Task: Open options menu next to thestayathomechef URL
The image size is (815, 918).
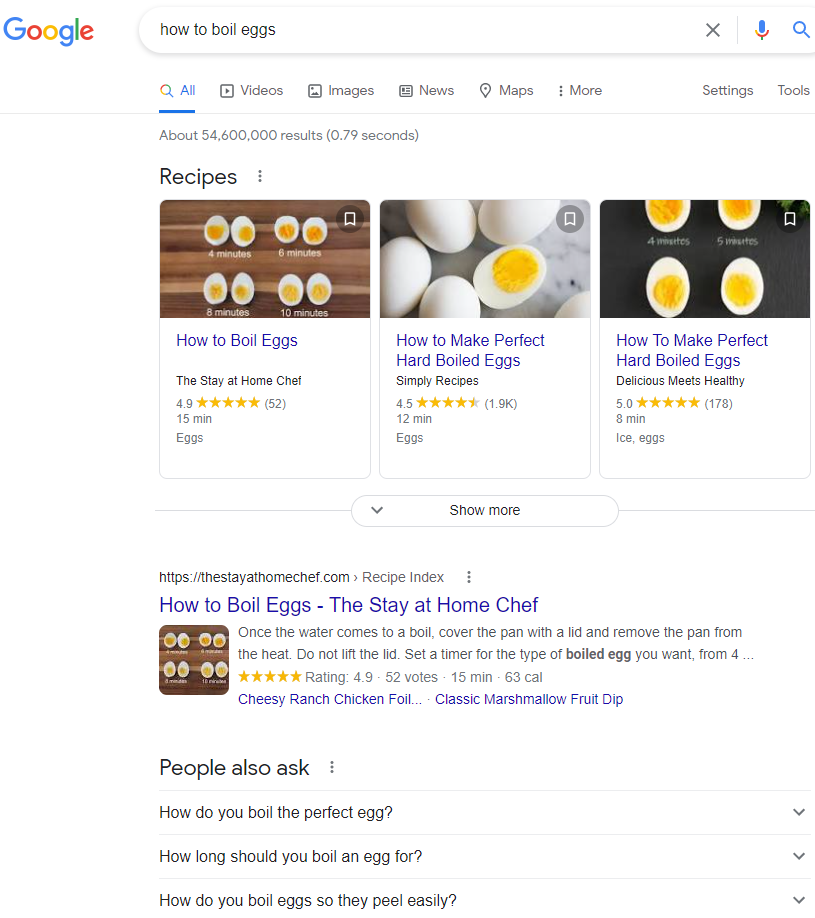Action: coord(468,577)
